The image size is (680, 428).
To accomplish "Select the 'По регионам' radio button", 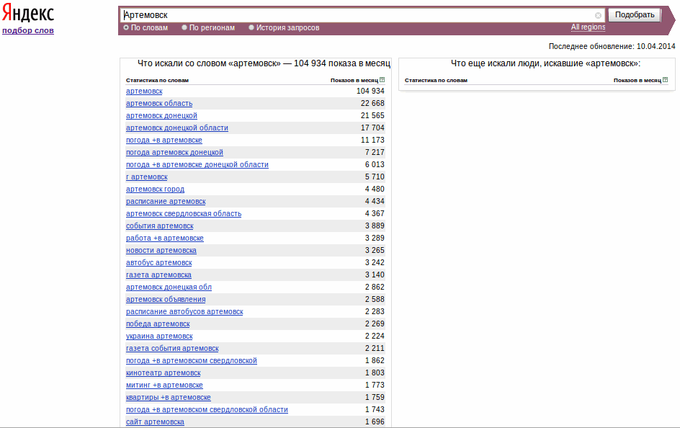I will [x=184, y=28].
